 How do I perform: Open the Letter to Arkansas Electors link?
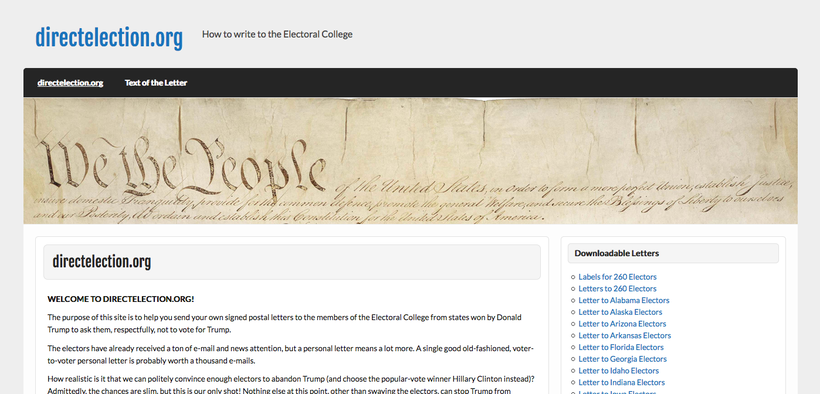pyautogui.click(x=624, y=335)
